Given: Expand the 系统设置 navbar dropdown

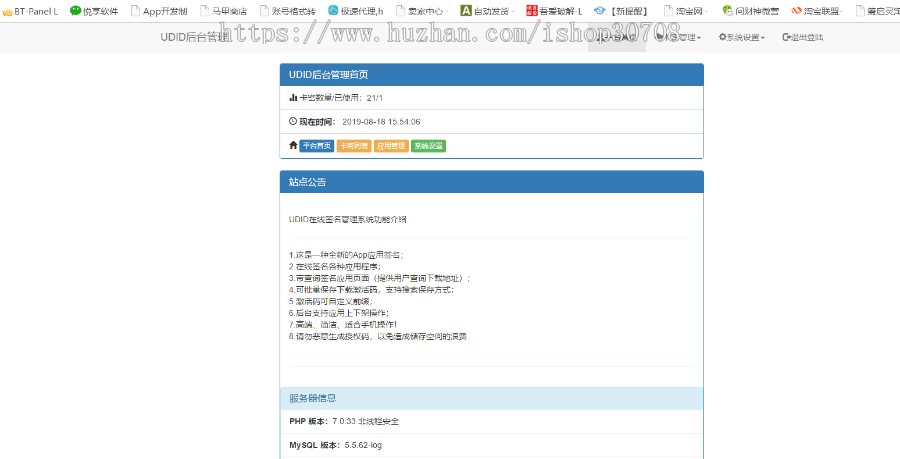Looking at the screenshot, I should click(x=742, y=37).
